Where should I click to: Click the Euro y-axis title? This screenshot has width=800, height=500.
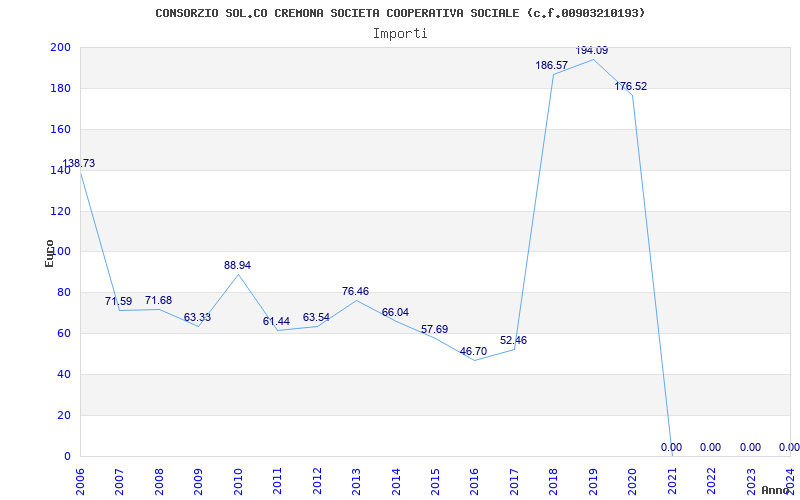tap(49, 253)
